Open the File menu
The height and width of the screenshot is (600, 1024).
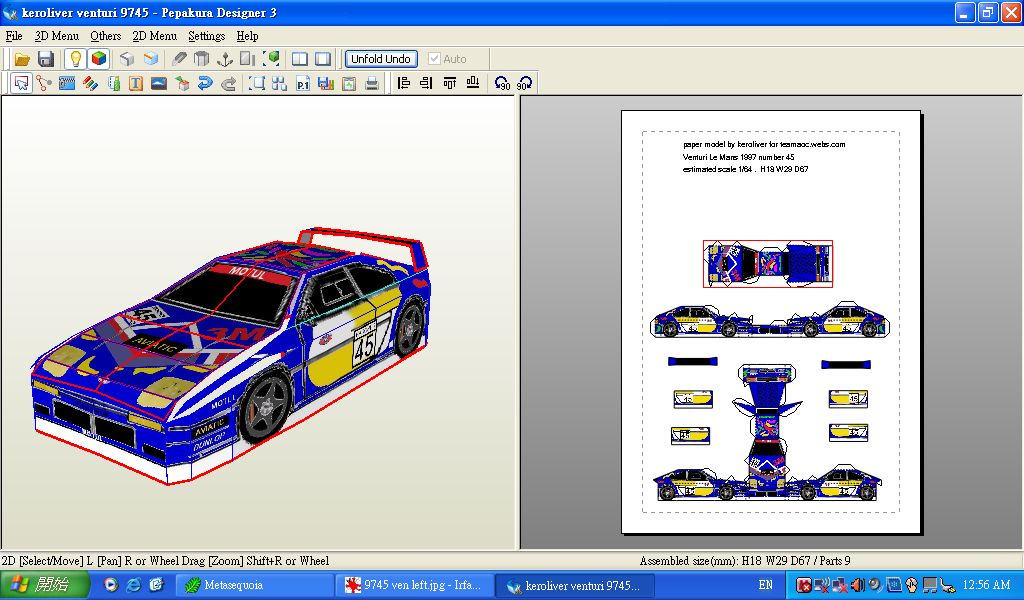coord(14,36)
